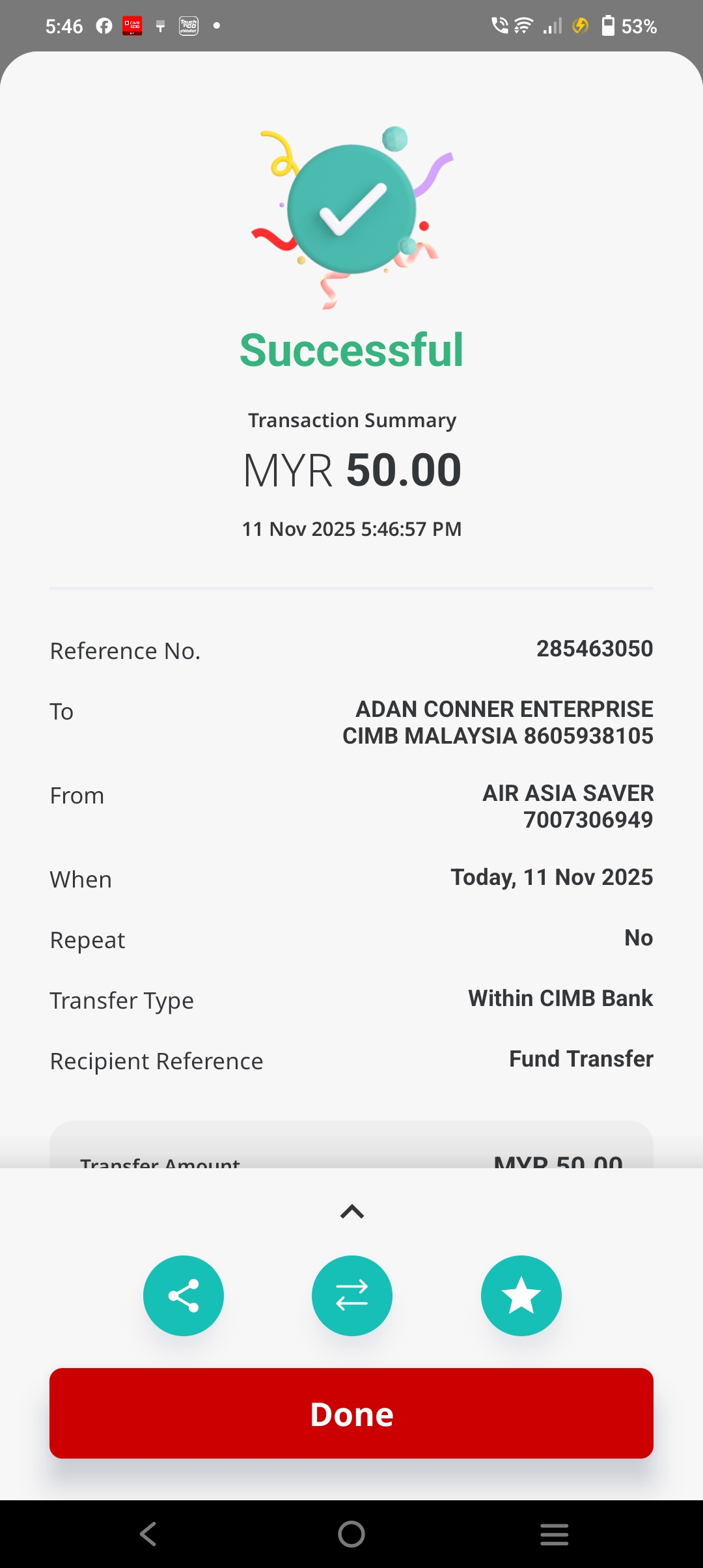Tap the make another transfer icon
This screenshot has height=1568, width=703.
point(351,1295)
